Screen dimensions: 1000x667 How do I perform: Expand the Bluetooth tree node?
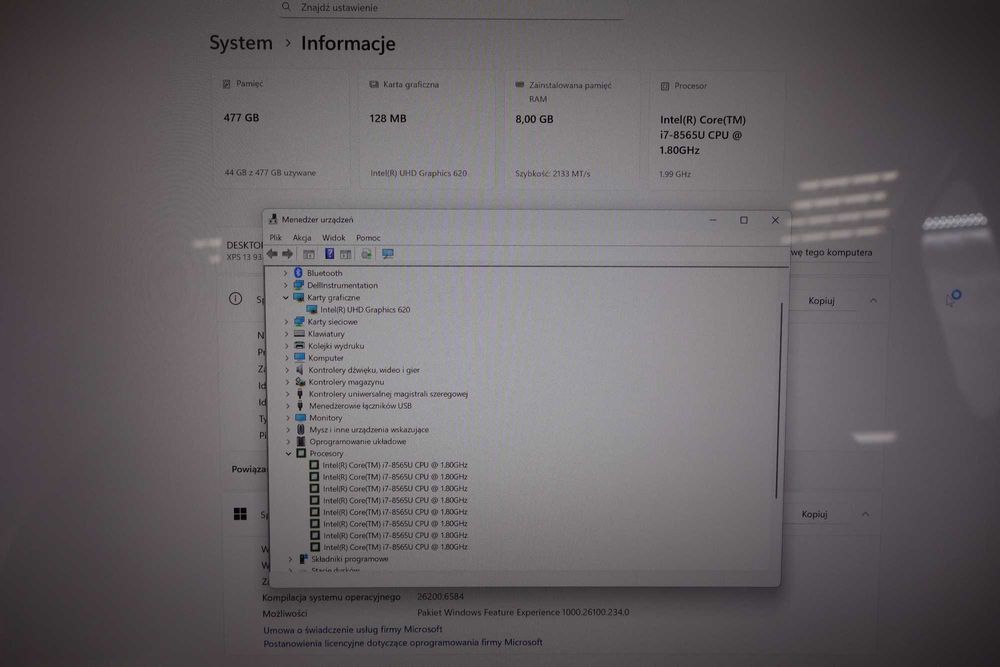(285, 273)
